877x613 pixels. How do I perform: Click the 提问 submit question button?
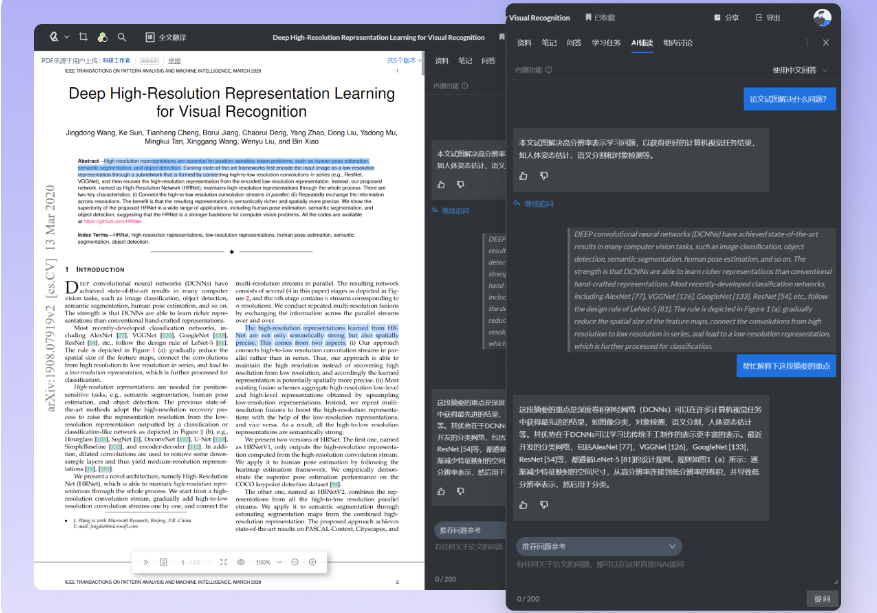[x=822, y=598]
